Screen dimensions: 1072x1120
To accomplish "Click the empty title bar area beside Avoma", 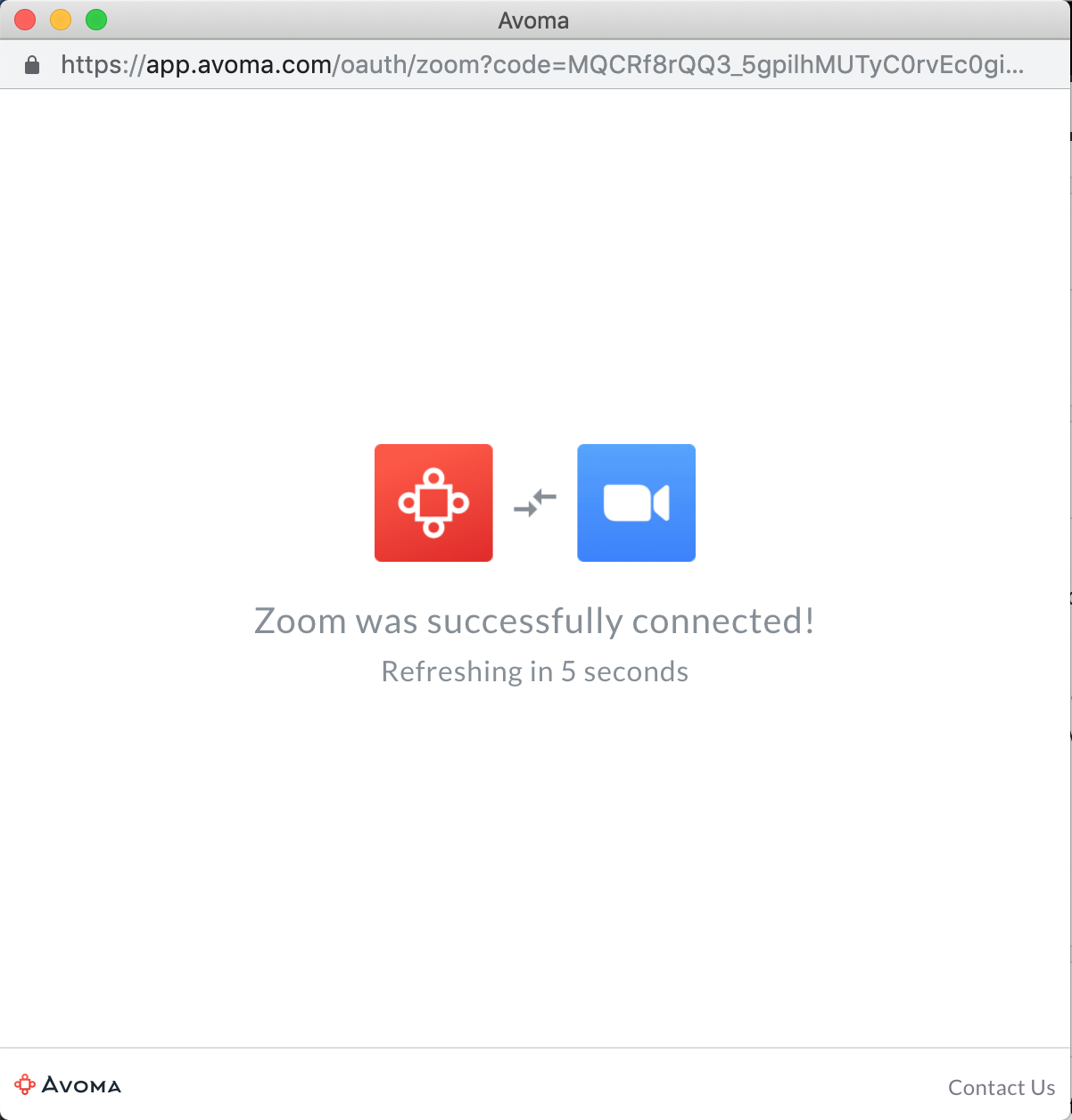I will click(x=803, y=20).
